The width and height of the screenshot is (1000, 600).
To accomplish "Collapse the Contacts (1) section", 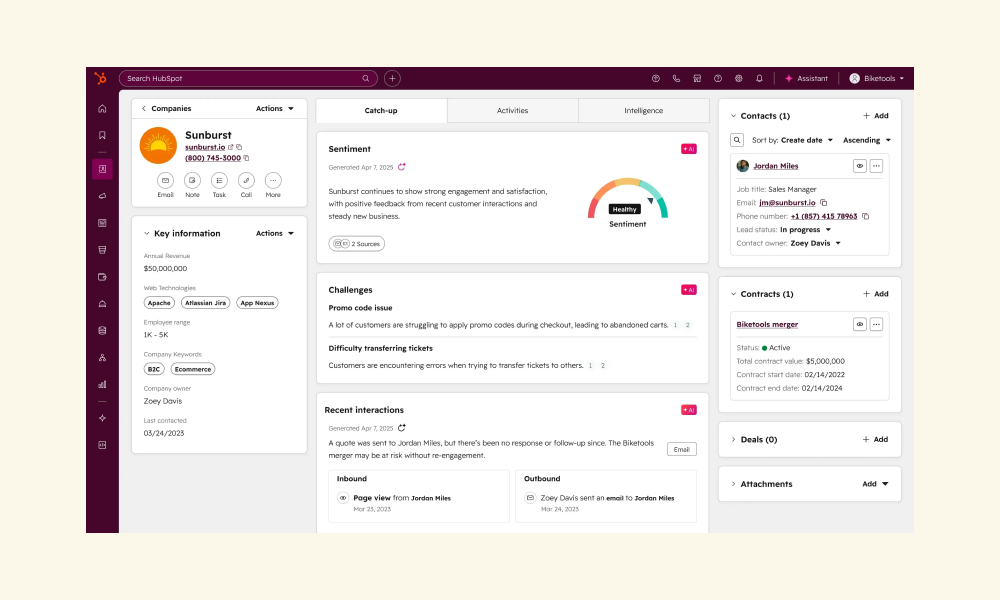I will coord(733,116).
